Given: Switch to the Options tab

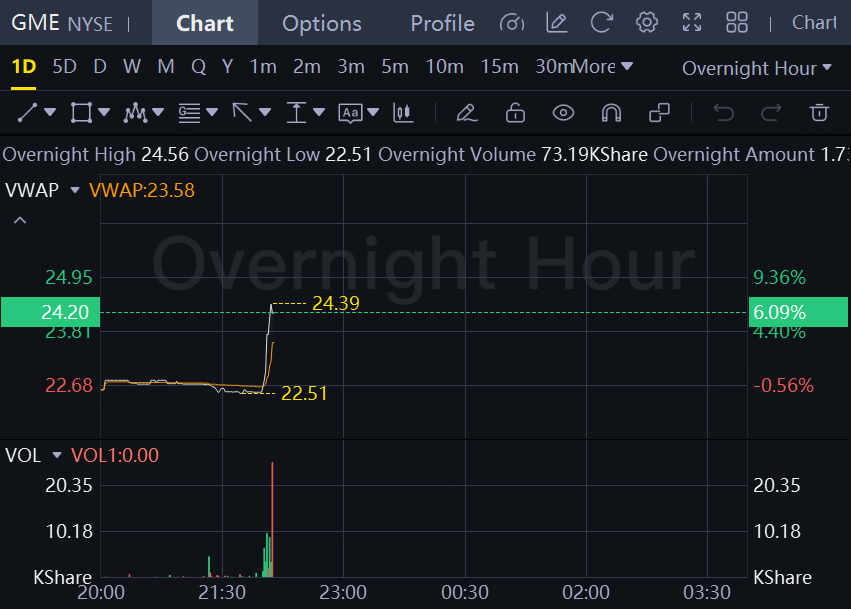Looking at the screenshot, I should pos(322,23).
